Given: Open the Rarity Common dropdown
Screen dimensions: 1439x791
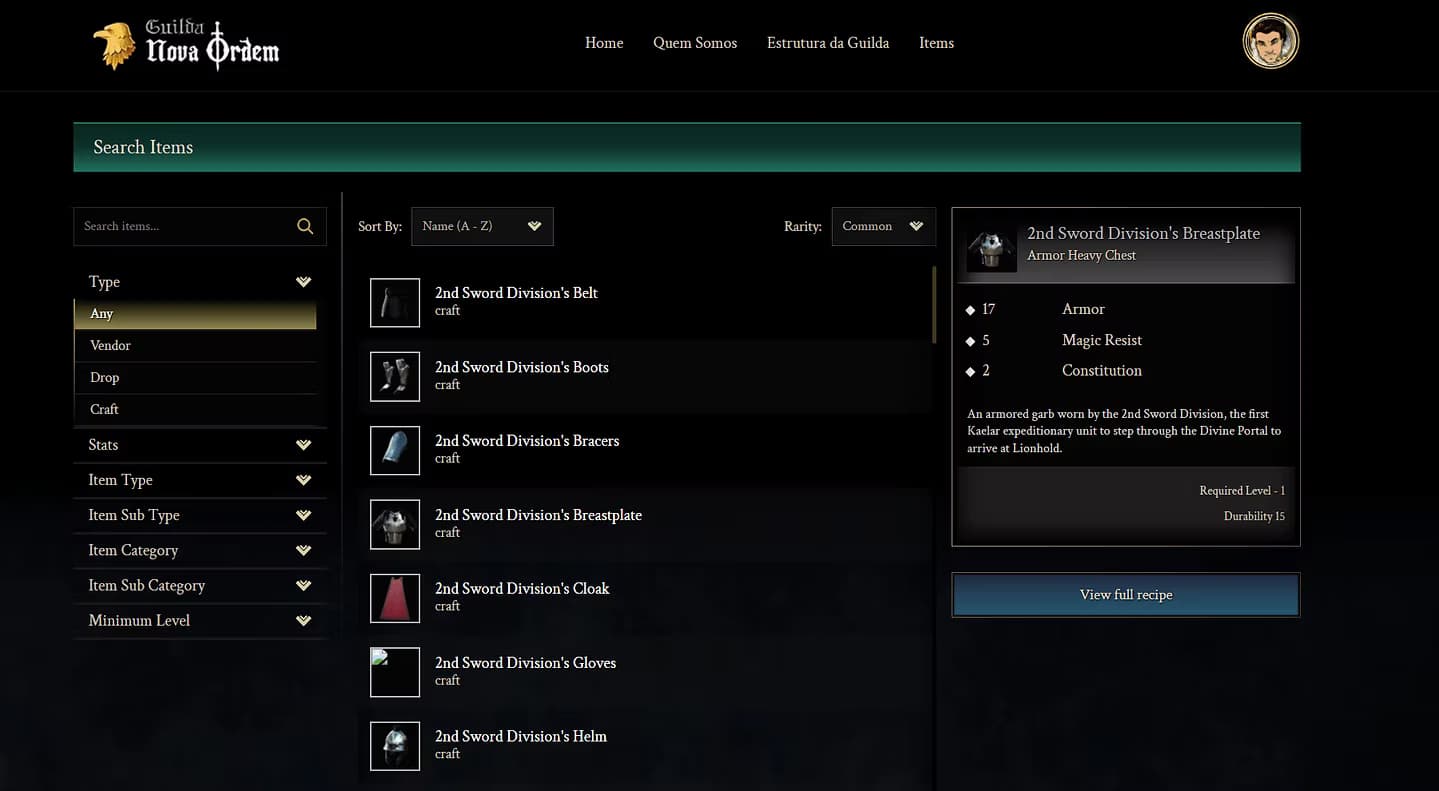Looking at the screenshot, I should click(882, 226).
